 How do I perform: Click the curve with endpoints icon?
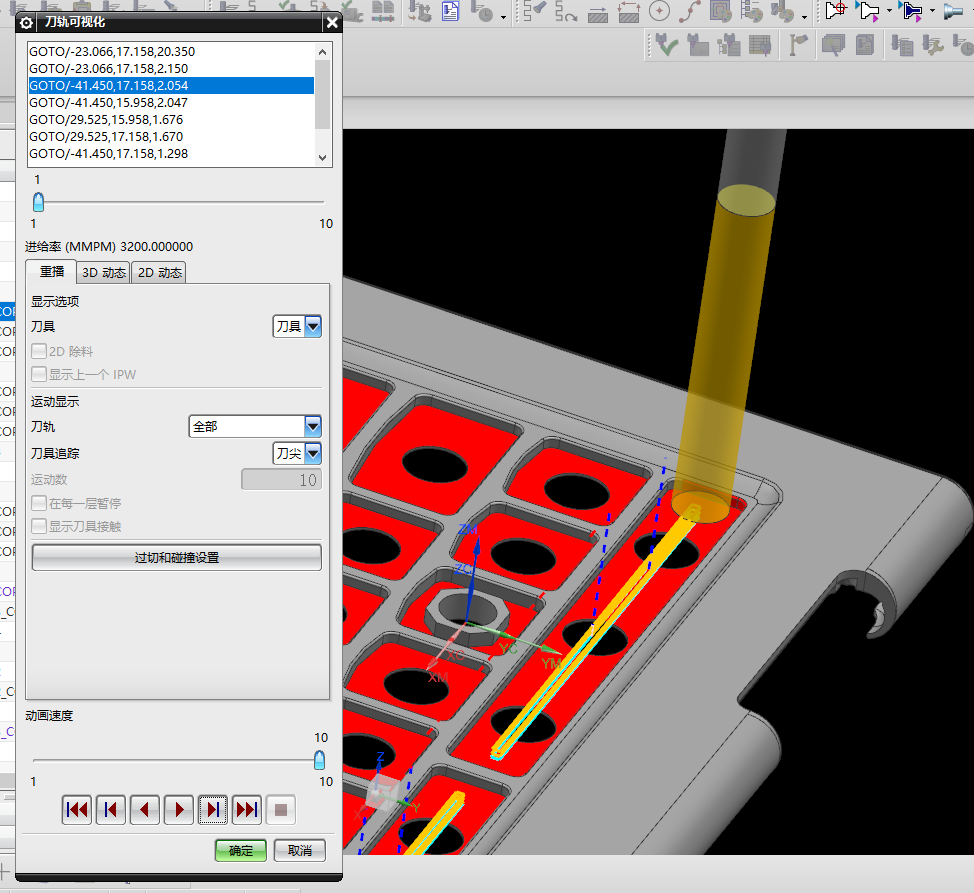pos(690,11)
